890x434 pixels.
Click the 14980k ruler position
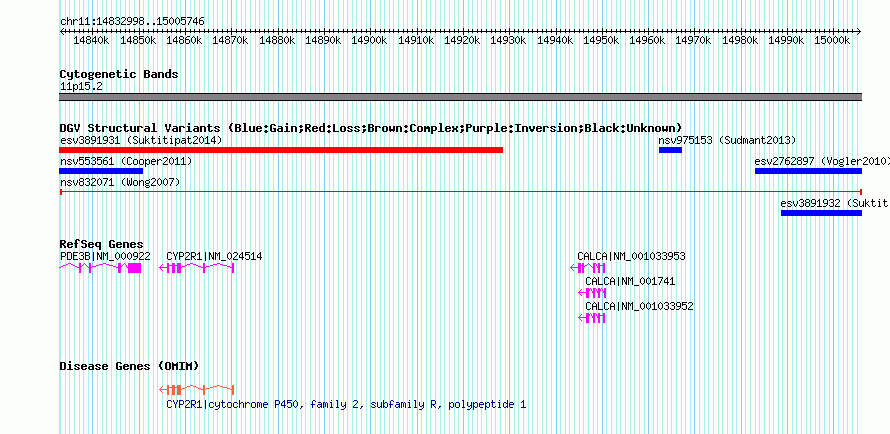[740, 40]
